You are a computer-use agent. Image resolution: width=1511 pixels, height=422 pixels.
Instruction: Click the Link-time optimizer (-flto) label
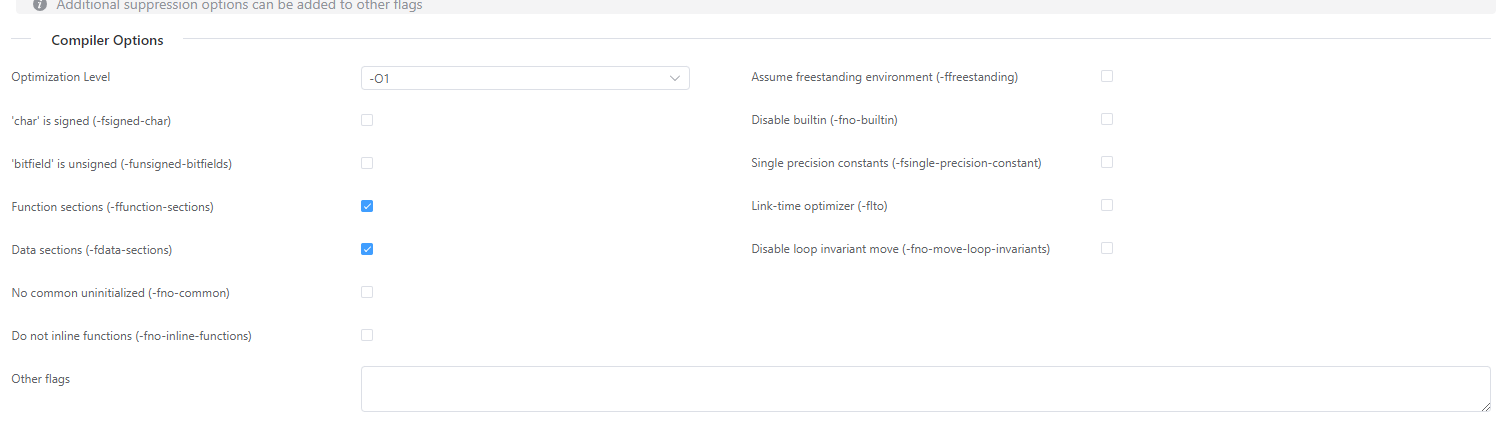tap(819, 206)
